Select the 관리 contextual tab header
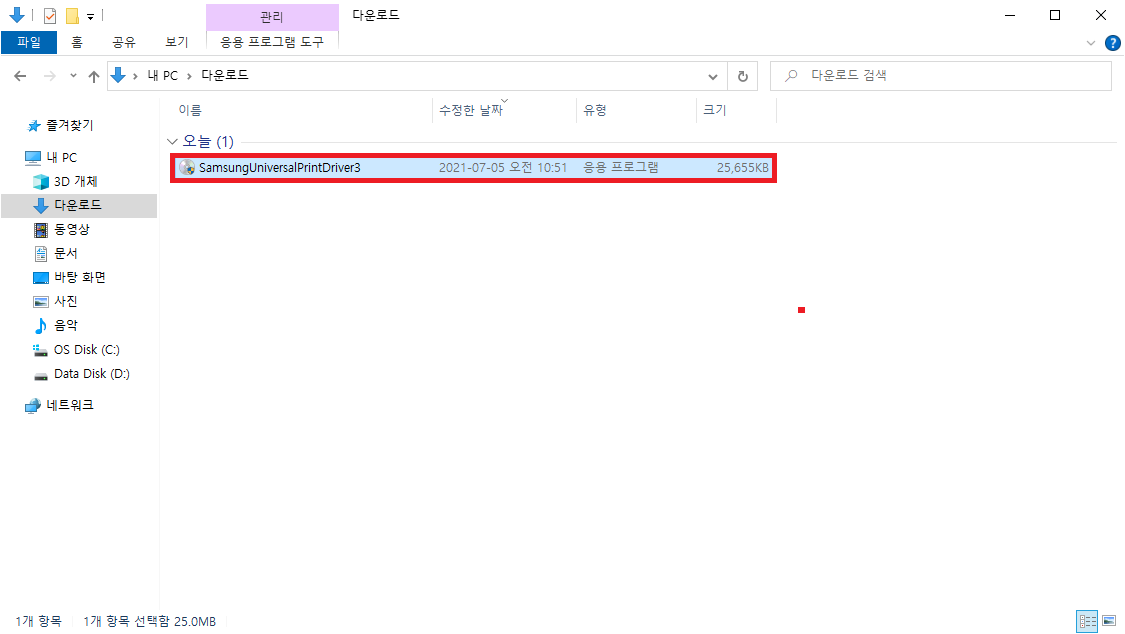This screenshot has height=634, width=1125. tap(272, 16)
